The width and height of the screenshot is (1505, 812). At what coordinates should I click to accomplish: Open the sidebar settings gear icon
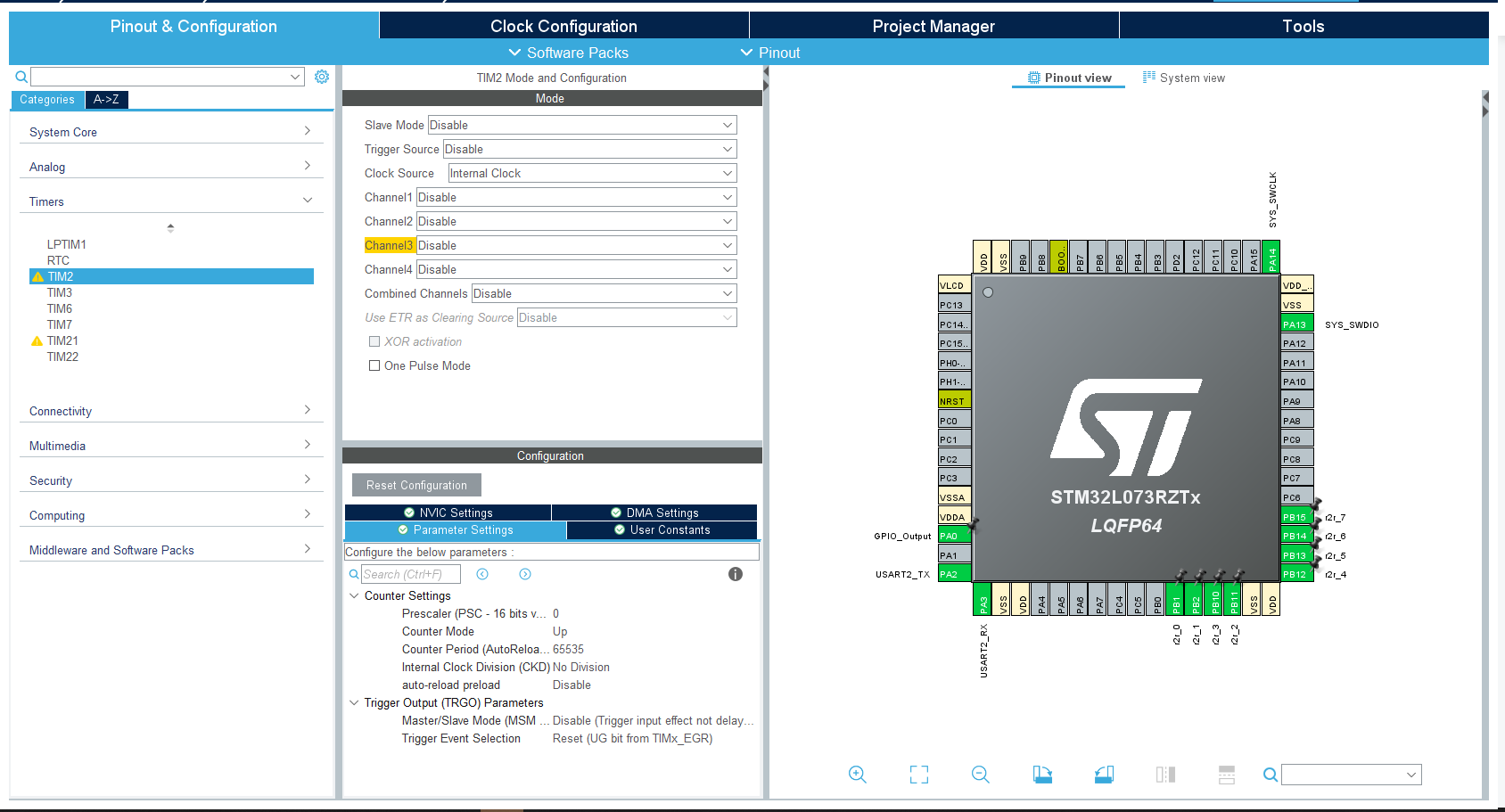(x=322, y=77)
